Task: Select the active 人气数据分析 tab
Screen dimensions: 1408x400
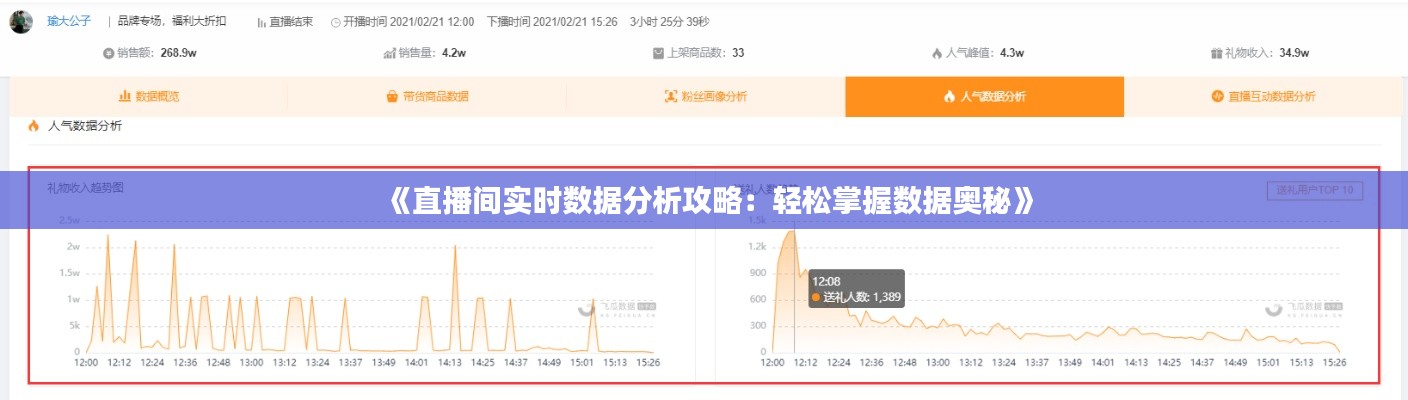Action: coord(985,96)
